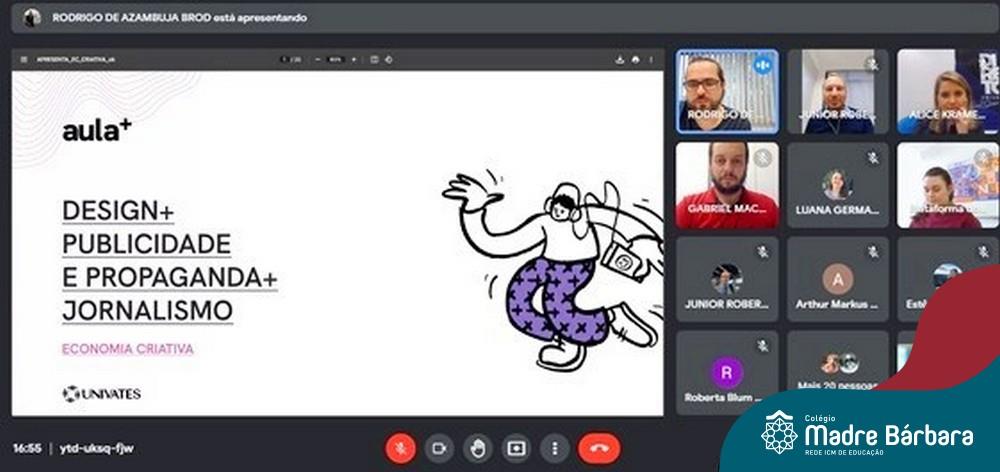Select JUNIOR ROBE video tile in top row
The height and width of the screenshot is (472, 1000).
point(838,91)
